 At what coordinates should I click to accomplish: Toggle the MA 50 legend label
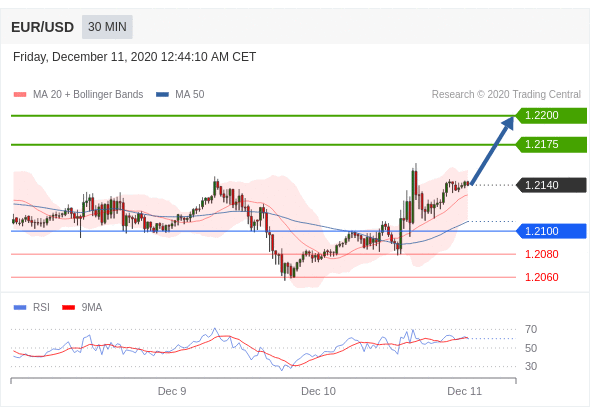190,94
